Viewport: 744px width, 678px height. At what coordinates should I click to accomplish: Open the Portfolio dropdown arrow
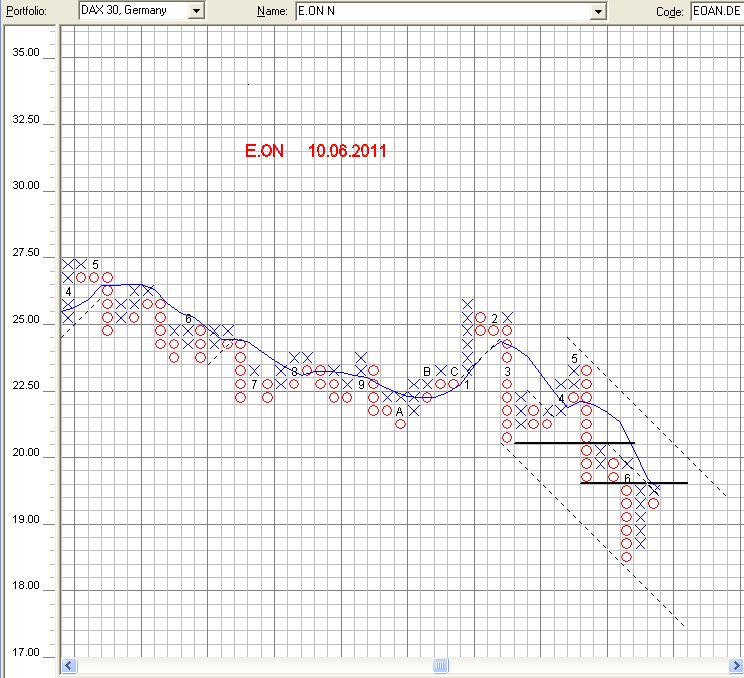(x=196, y=10)
